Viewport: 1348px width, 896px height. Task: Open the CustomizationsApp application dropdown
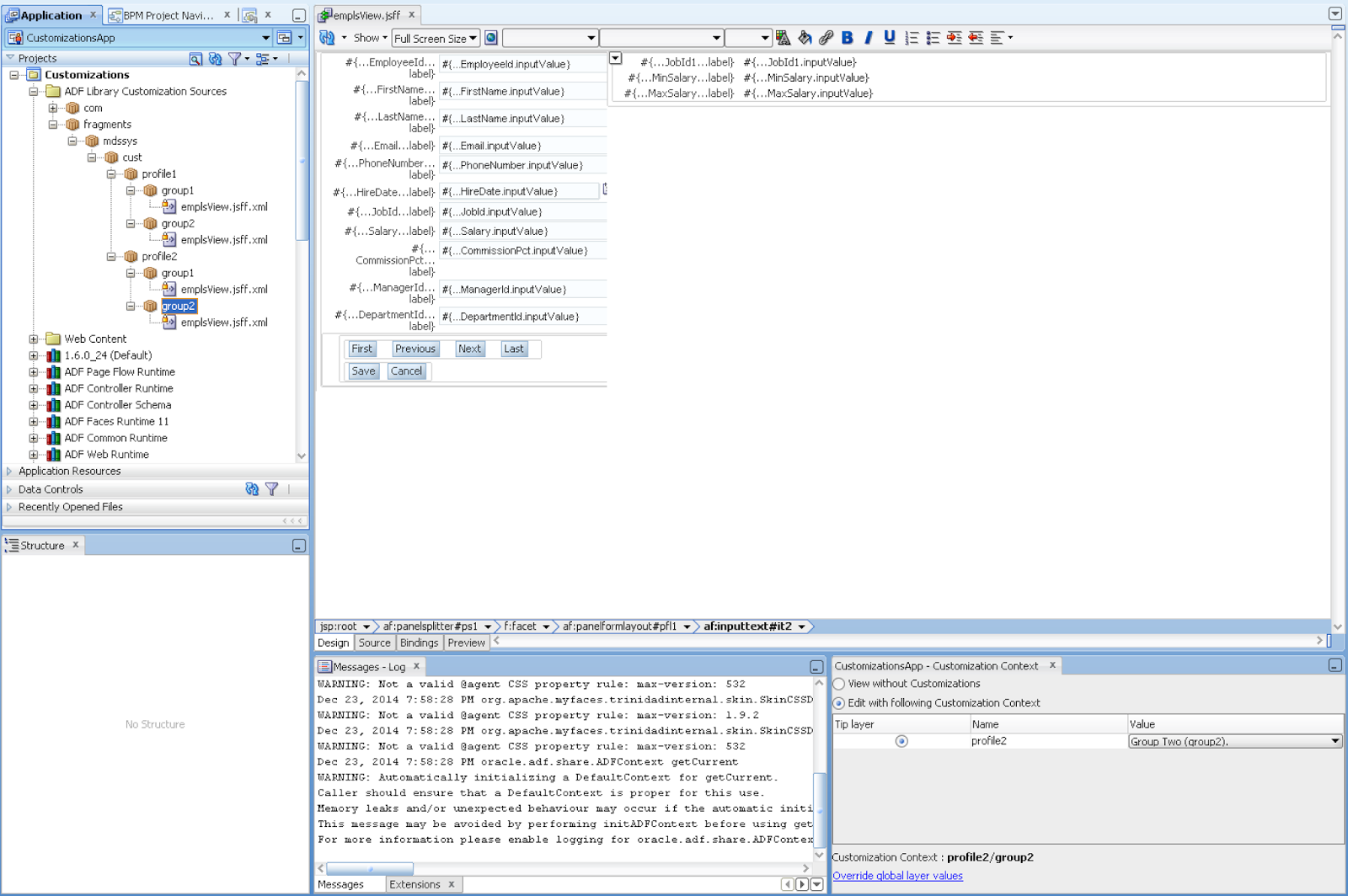pyautogui.click(x=266, y=38)
